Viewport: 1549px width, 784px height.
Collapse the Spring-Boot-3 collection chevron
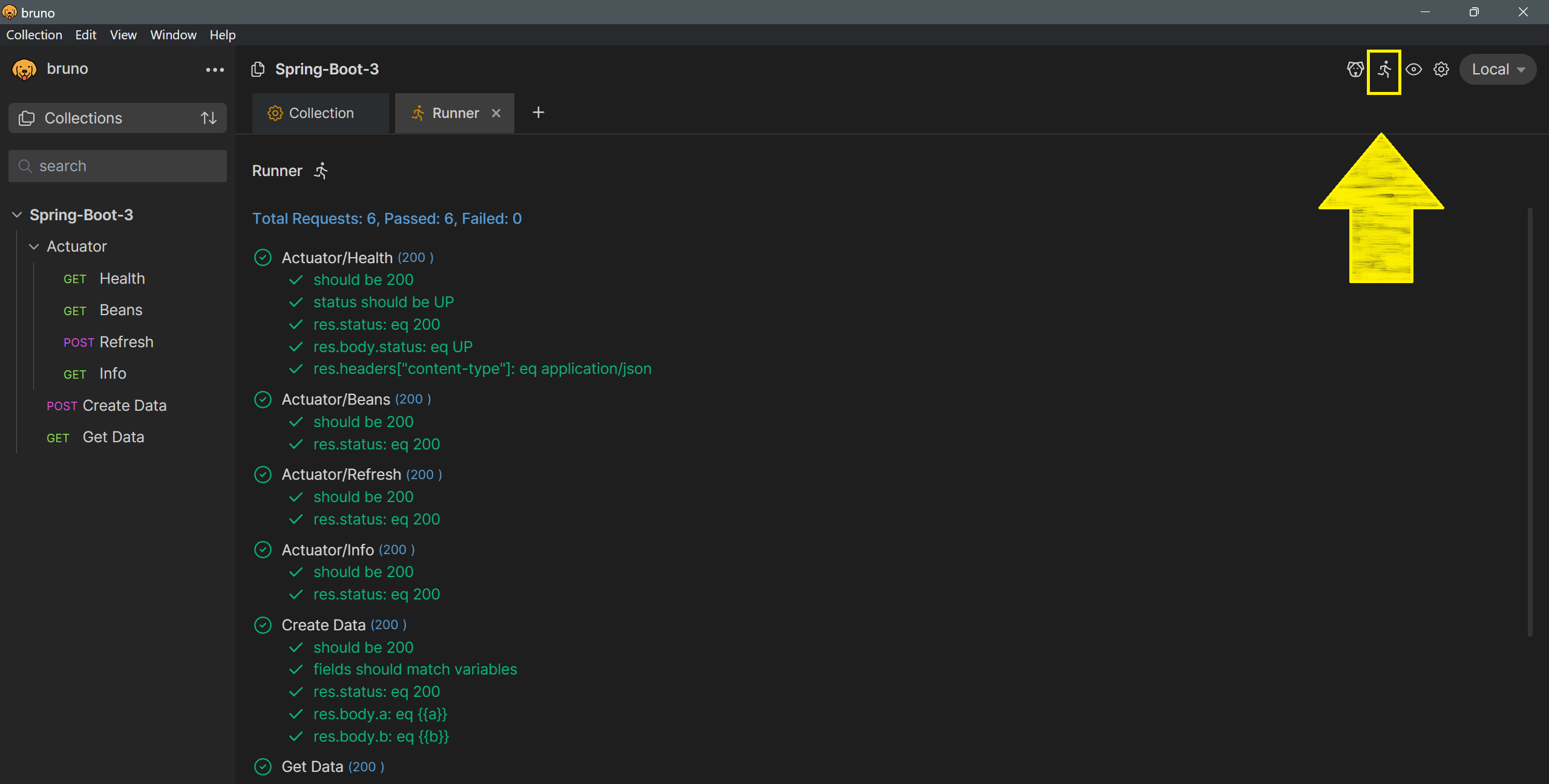[x=17, y=215]
